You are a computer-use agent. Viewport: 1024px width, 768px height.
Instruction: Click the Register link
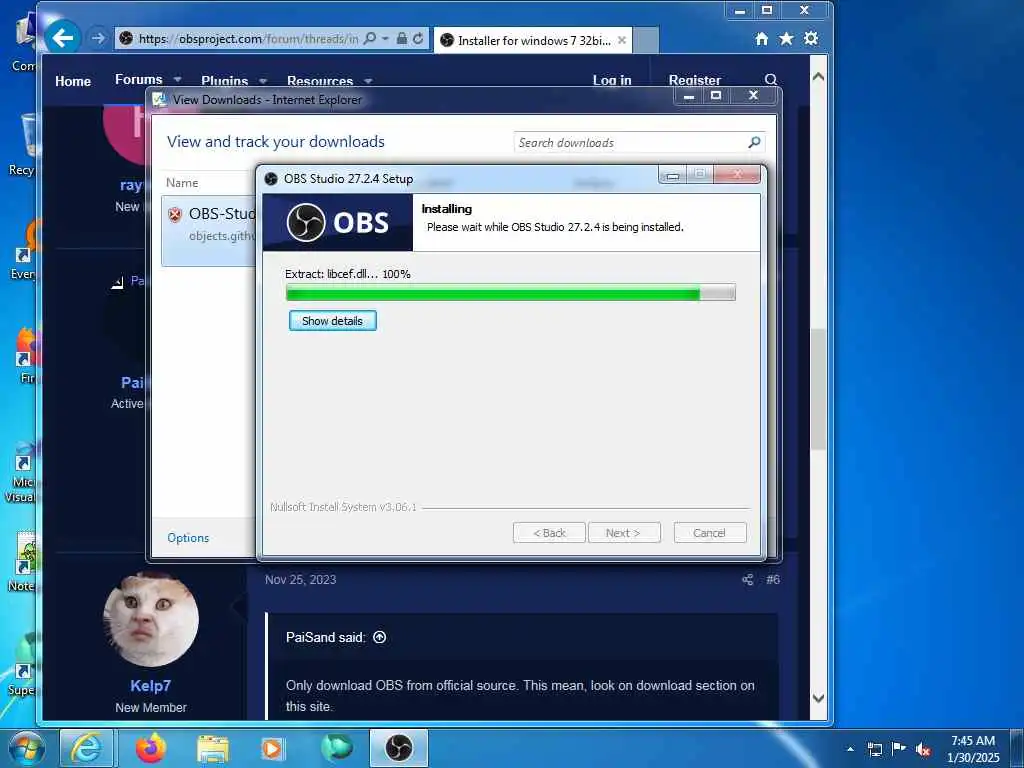click(695, 80)
